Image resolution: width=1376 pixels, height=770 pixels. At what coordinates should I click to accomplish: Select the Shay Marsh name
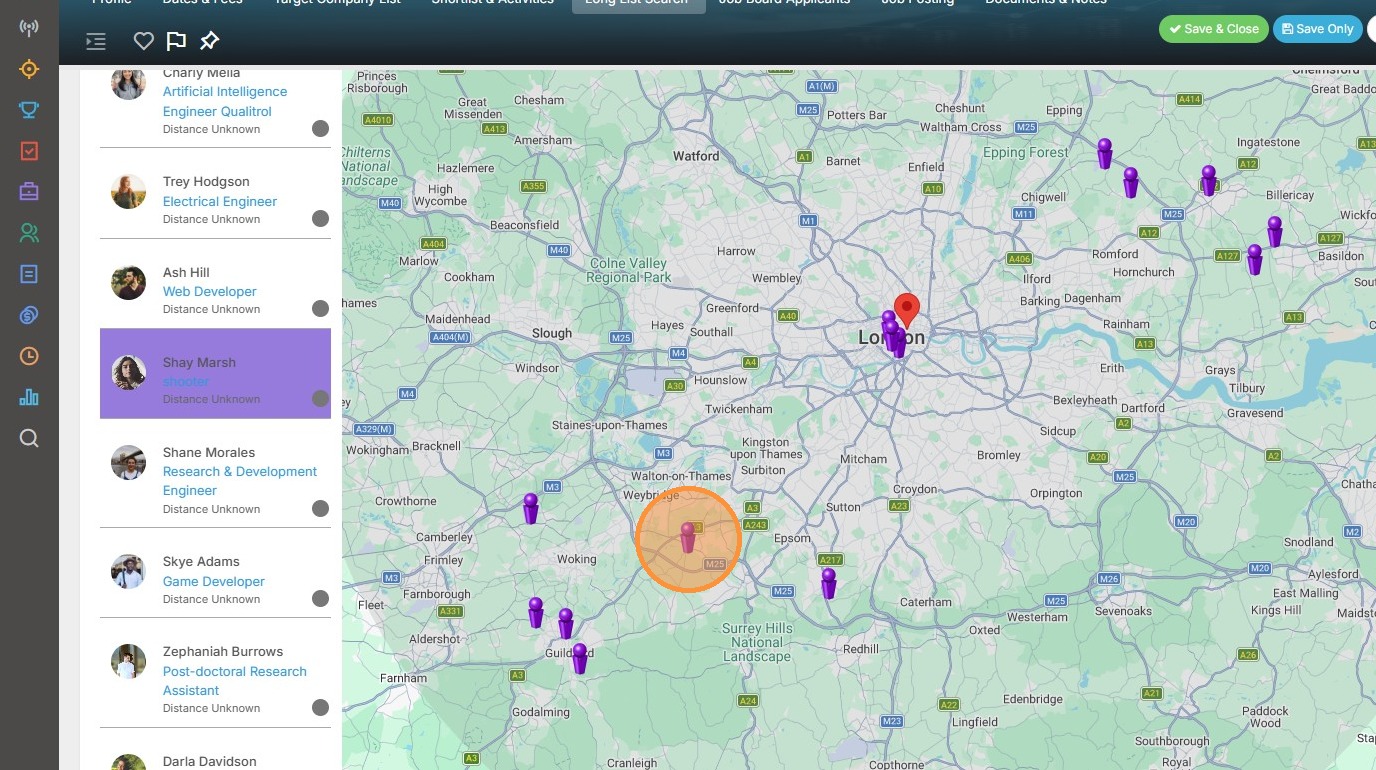pyautogui.click(x=199, y=362)
